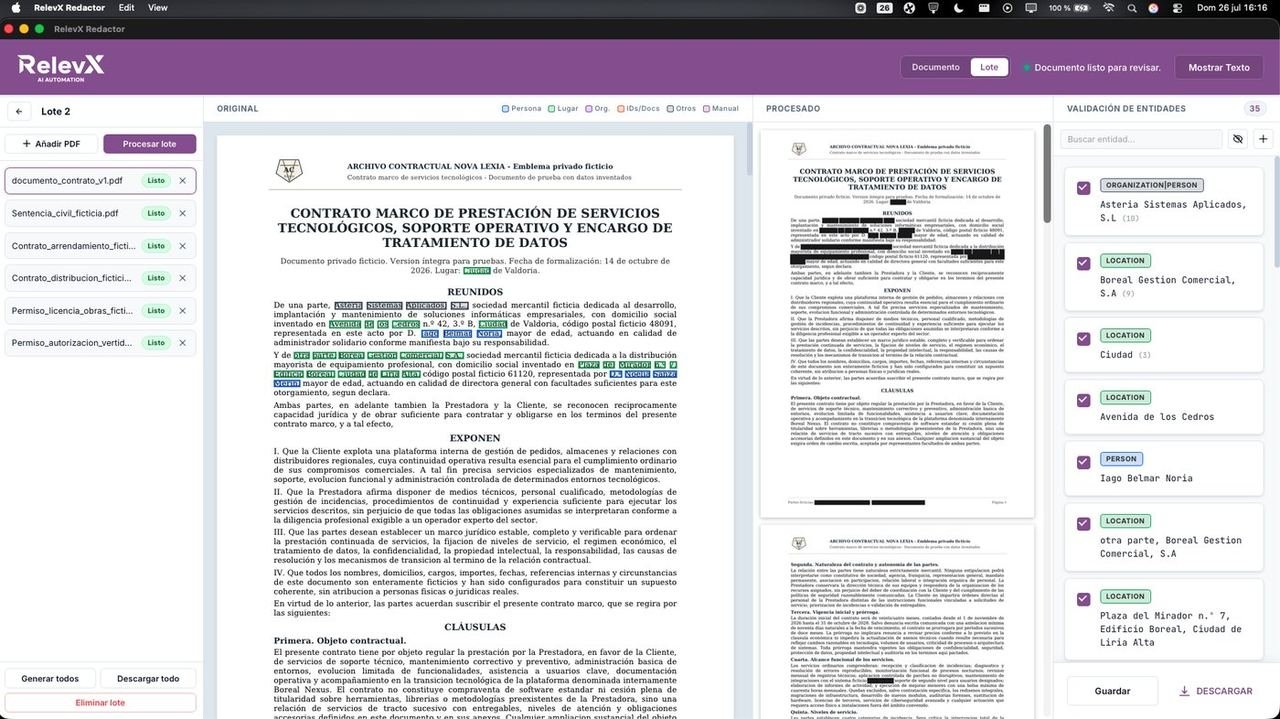
Task: Click the hide-entities eye-slash icon
Action: pyautogui.click(x=1238, y=139)
